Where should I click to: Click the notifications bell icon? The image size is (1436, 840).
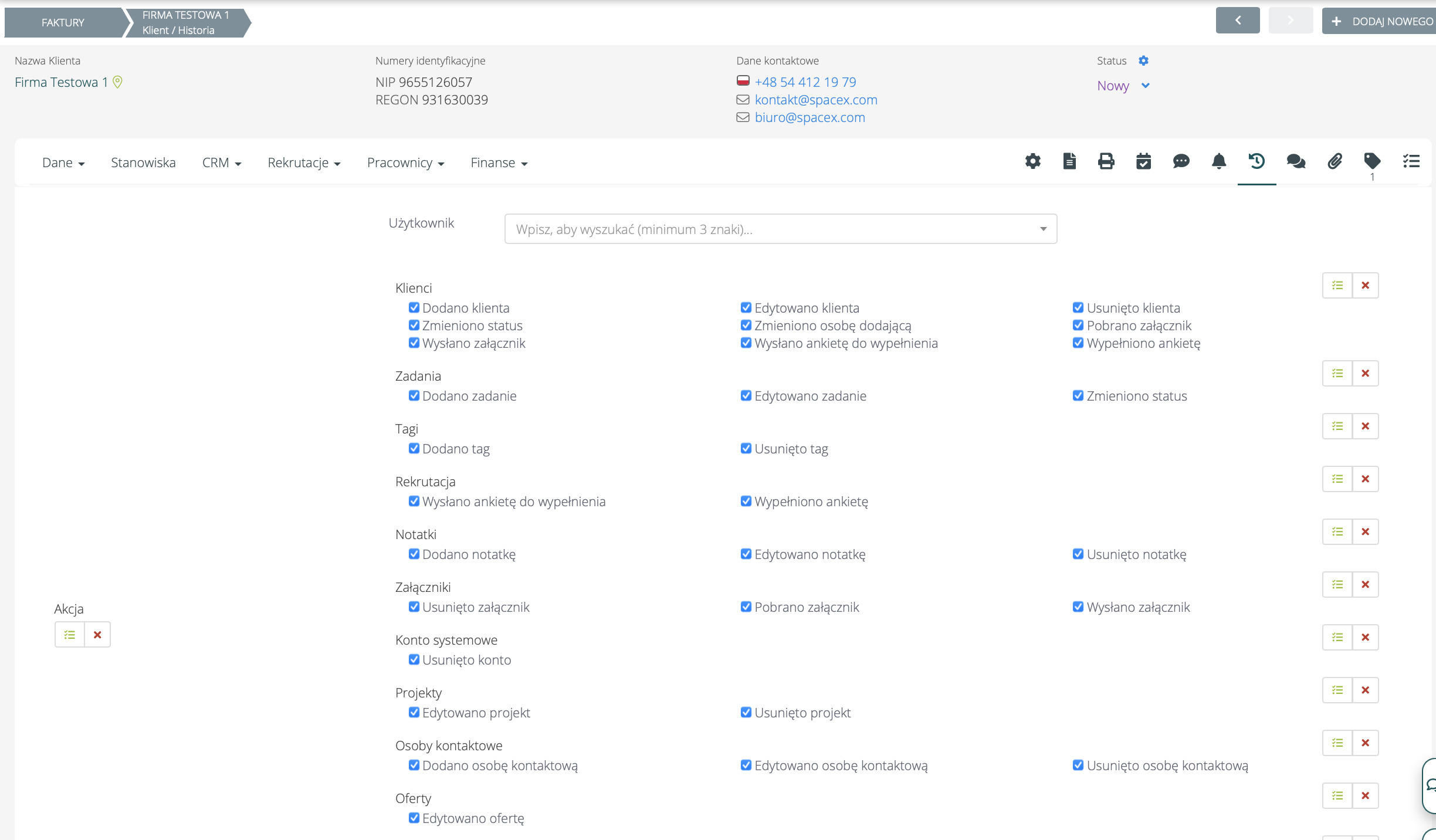(1218, 161)
